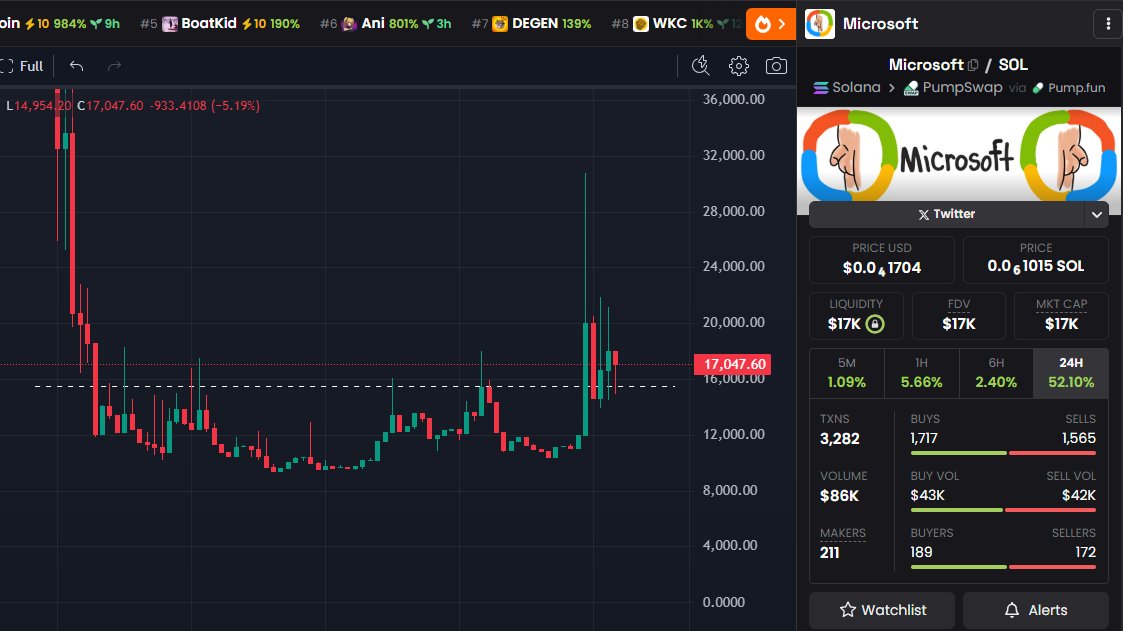The image size is (1123, 631).
Task: Click the MAKERS value 211
Action: click(829, 552)
